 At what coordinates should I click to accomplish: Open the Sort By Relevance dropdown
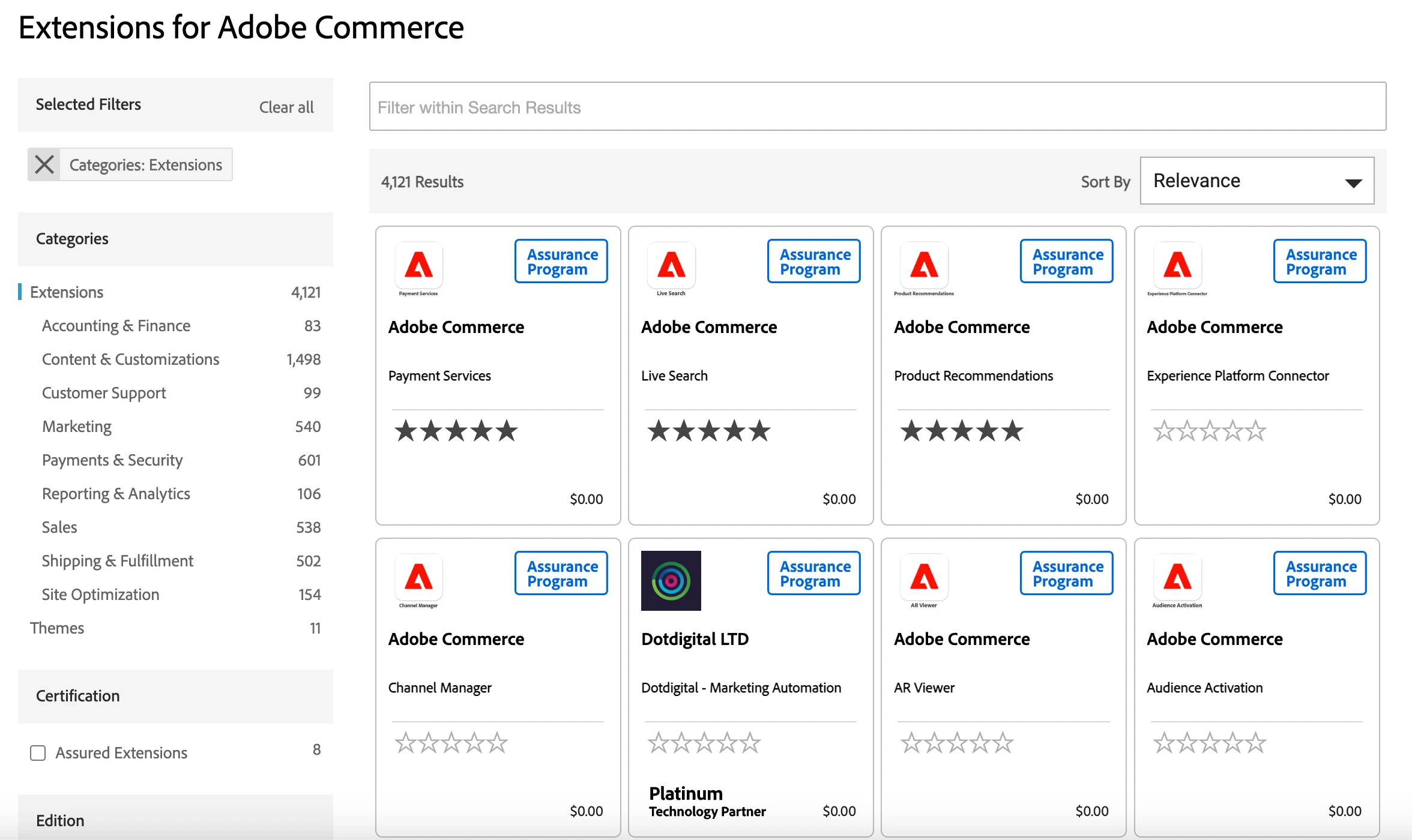(1257, 181)
